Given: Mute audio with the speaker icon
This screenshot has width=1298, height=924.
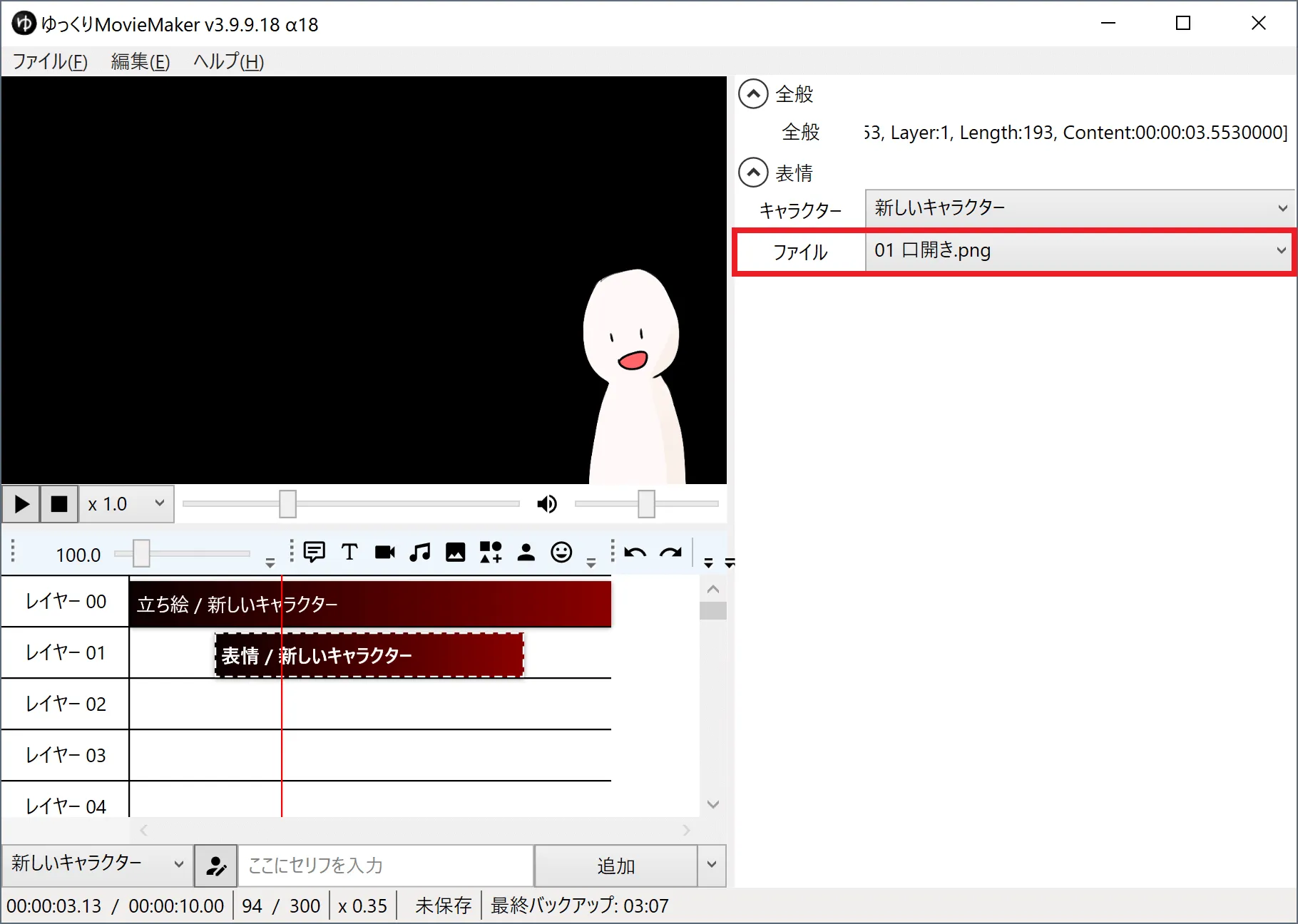Looking at the screenshot, I should [547, 504].
